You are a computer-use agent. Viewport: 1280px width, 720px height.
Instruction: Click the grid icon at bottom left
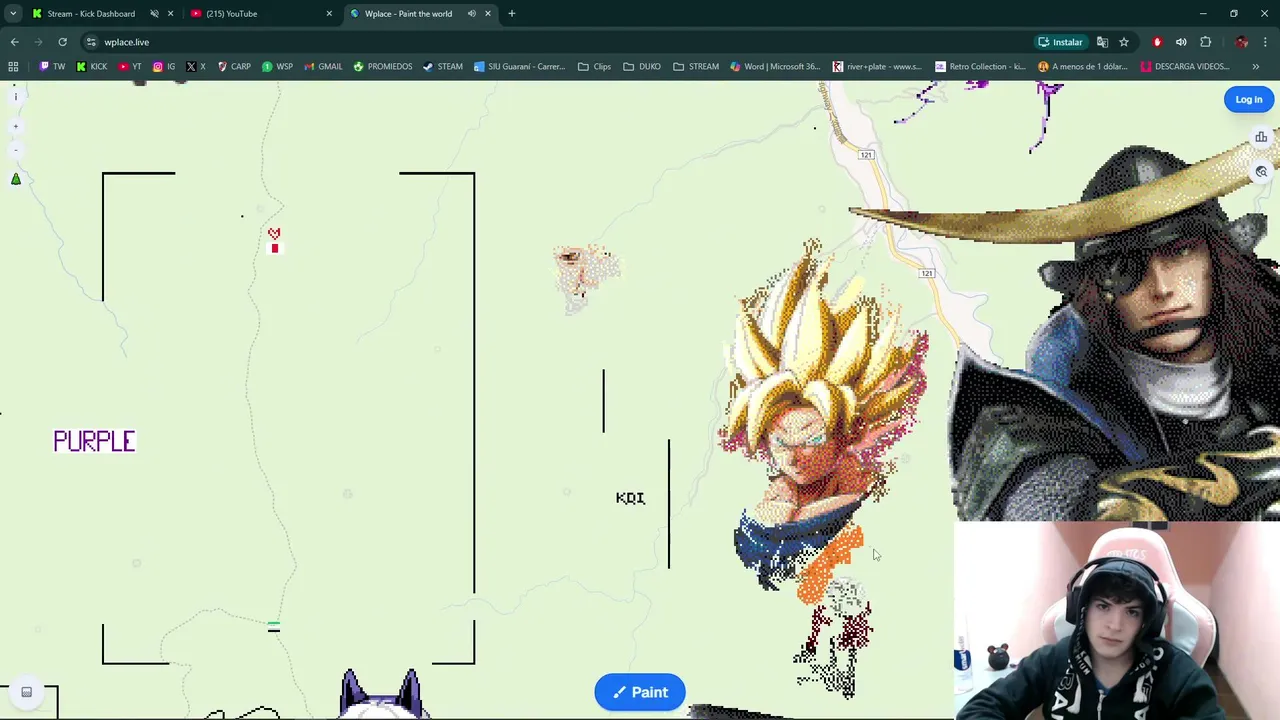(x=27, y=692)
